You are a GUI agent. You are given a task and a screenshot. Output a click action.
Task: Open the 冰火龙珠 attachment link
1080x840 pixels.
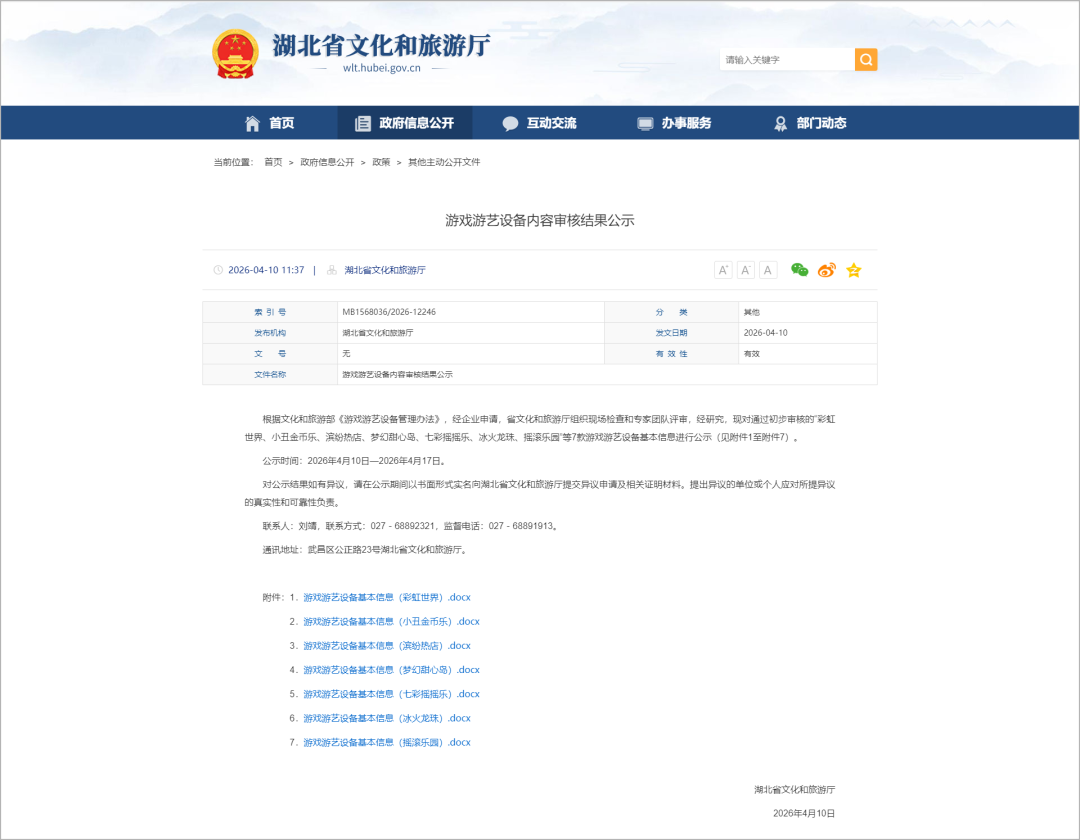[387, 718]
